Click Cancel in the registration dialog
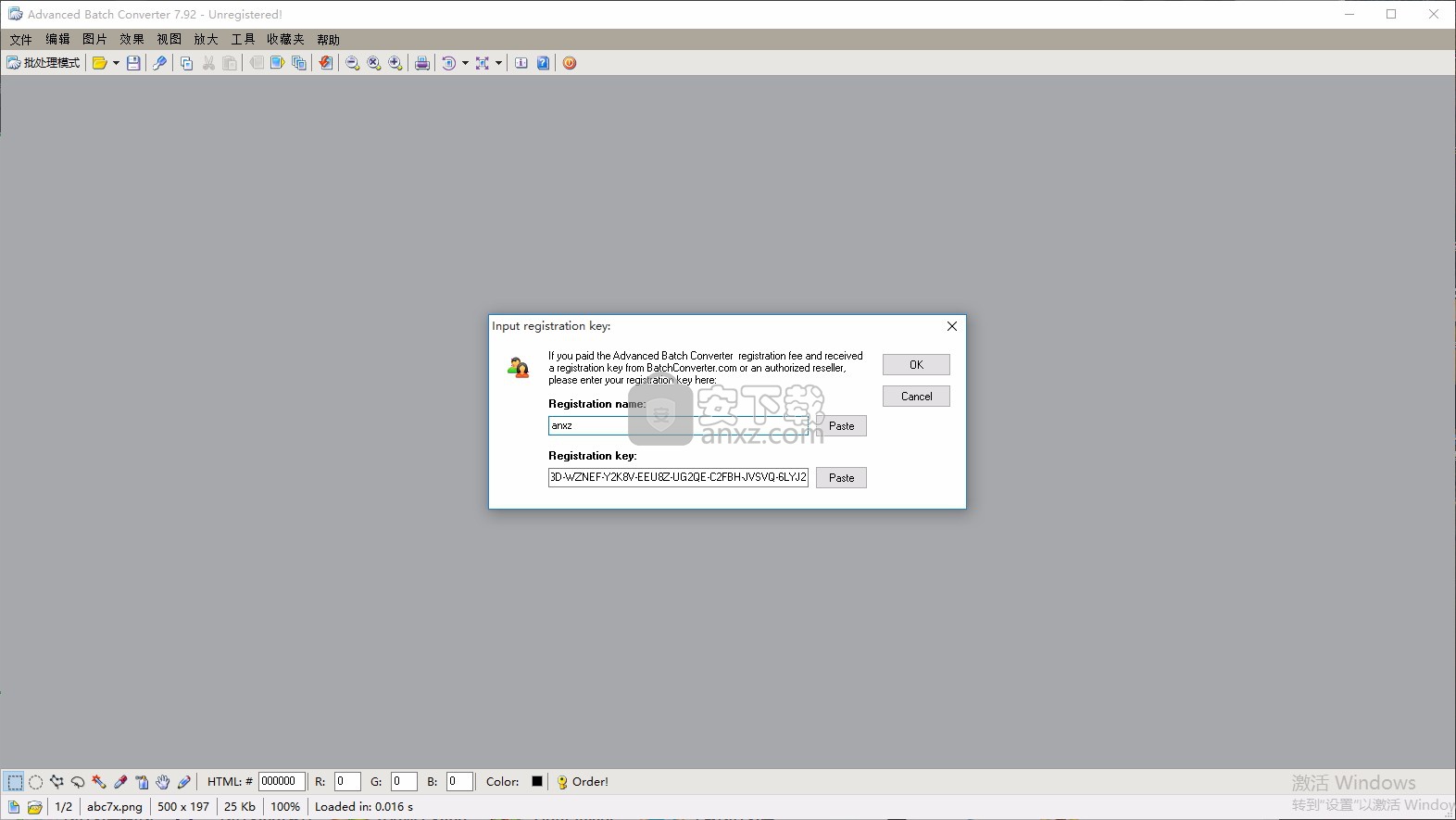This screenshot has height=820, width=1456. (916, 397)
